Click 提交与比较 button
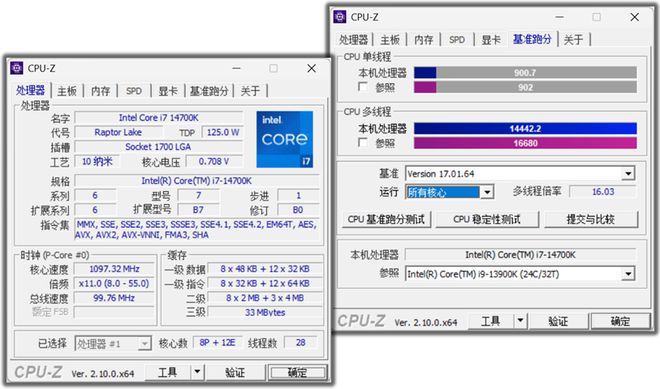Viewport: 660px width, 389px height. click(x=591, y=219)
